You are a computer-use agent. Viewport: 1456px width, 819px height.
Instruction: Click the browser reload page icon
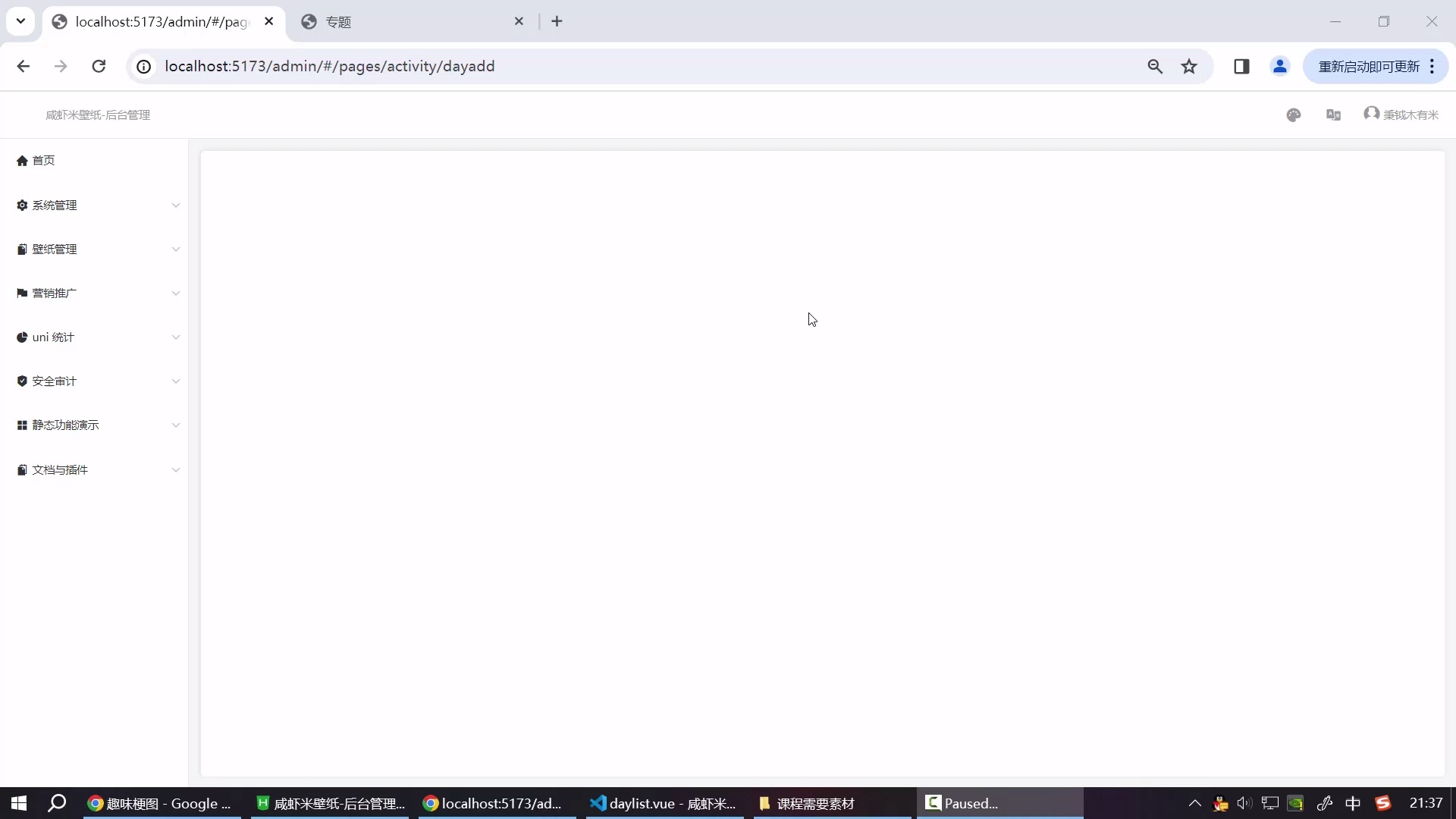tap(99, 67)
